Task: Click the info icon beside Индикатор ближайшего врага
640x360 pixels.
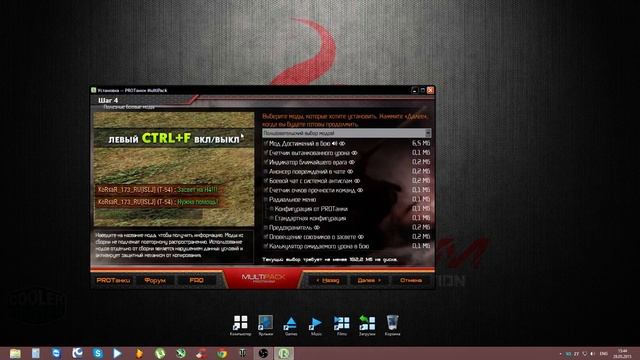Action: pyautogui.click(x=352, y=162)
